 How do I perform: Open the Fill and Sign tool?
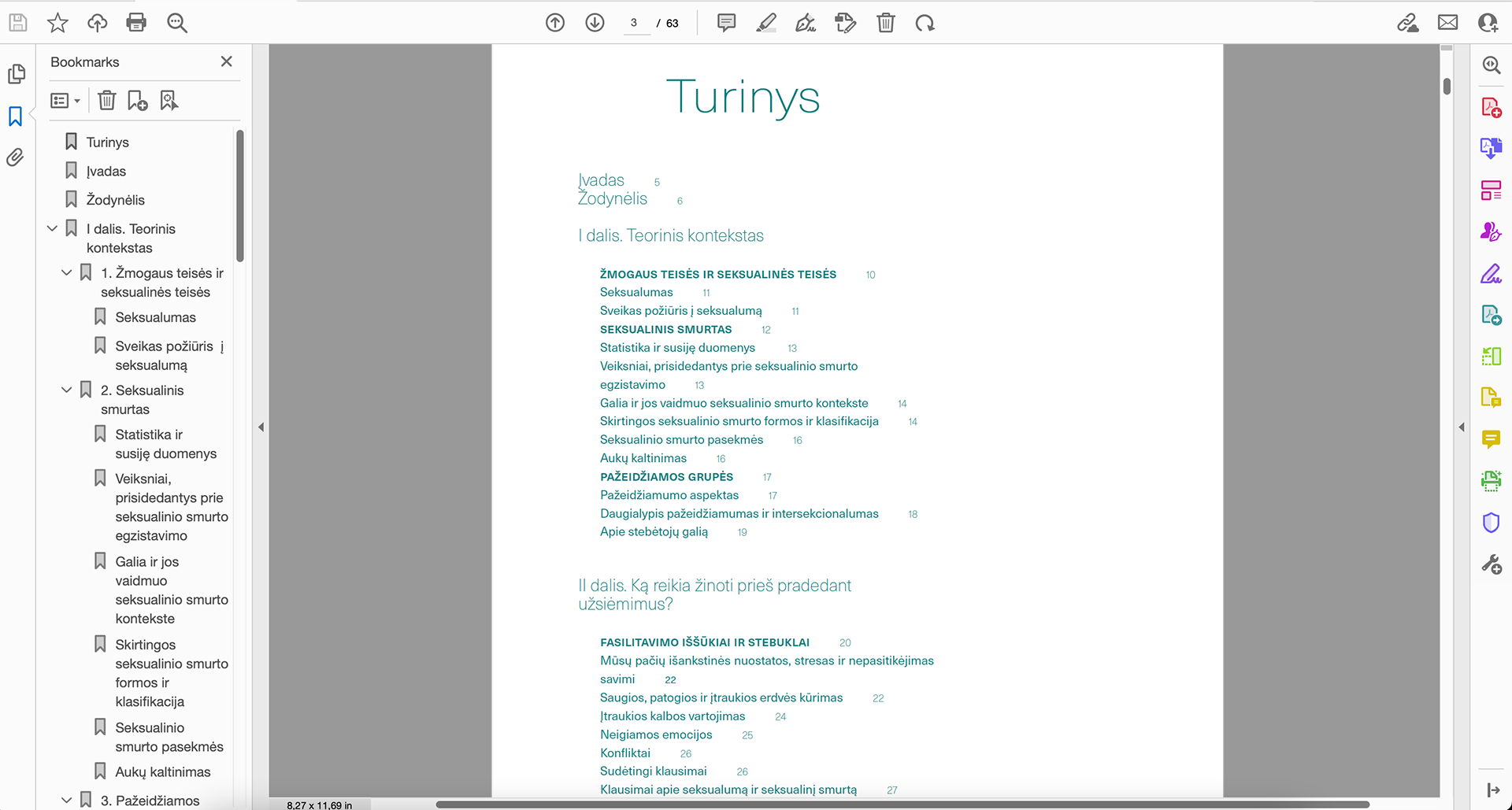pos(1491,273)
